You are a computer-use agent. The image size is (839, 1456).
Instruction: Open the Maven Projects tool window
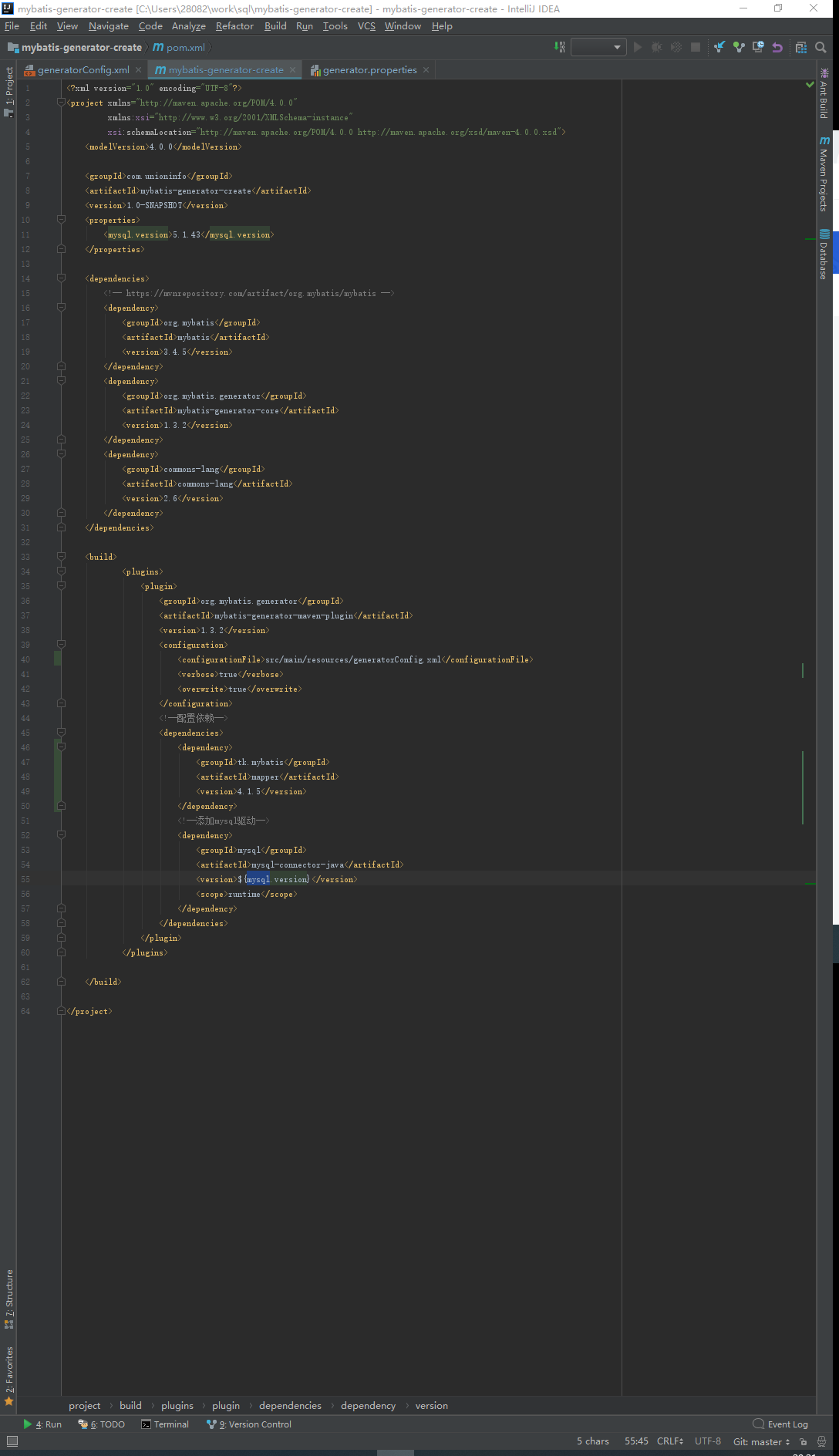[824, 174]
